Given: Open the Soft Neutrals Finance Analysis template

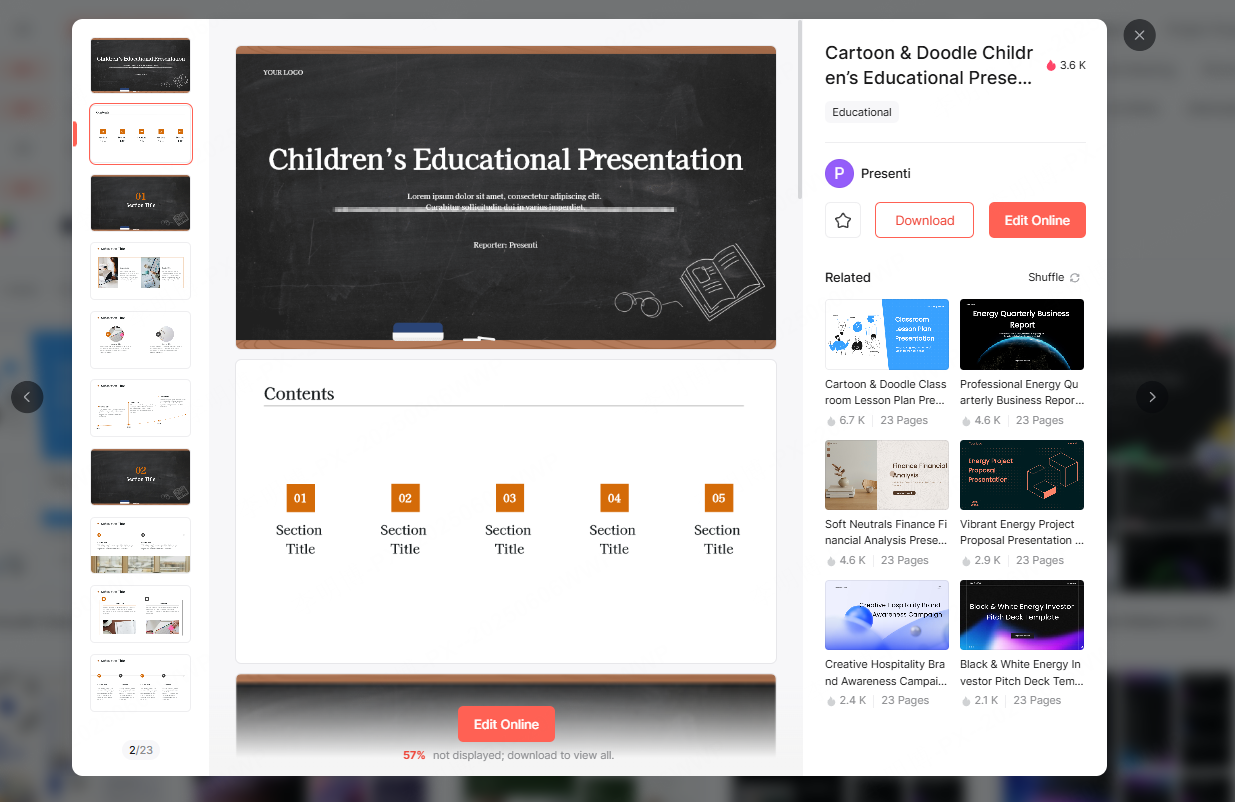Looking at the screenshot, I should click(886, 475).
